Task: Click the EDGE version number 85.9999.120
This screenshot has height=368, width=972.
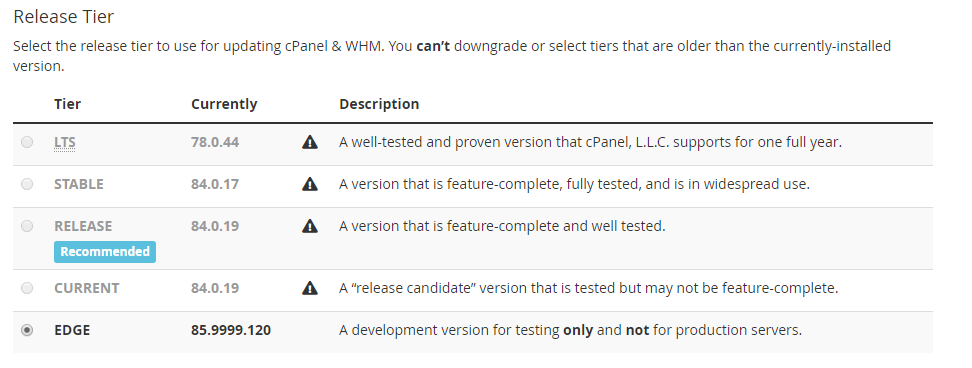Action: click(x=231, y=330)
